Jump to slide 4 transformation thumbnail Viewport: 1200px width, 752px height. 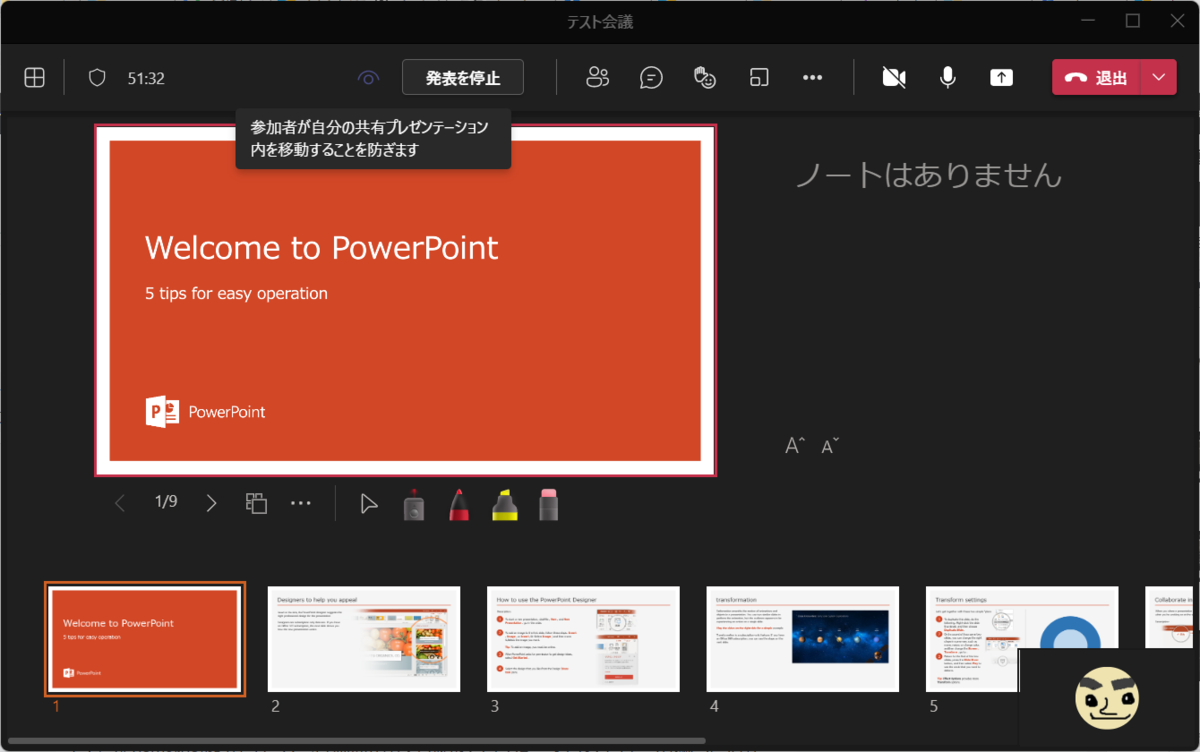pos(803,639)
